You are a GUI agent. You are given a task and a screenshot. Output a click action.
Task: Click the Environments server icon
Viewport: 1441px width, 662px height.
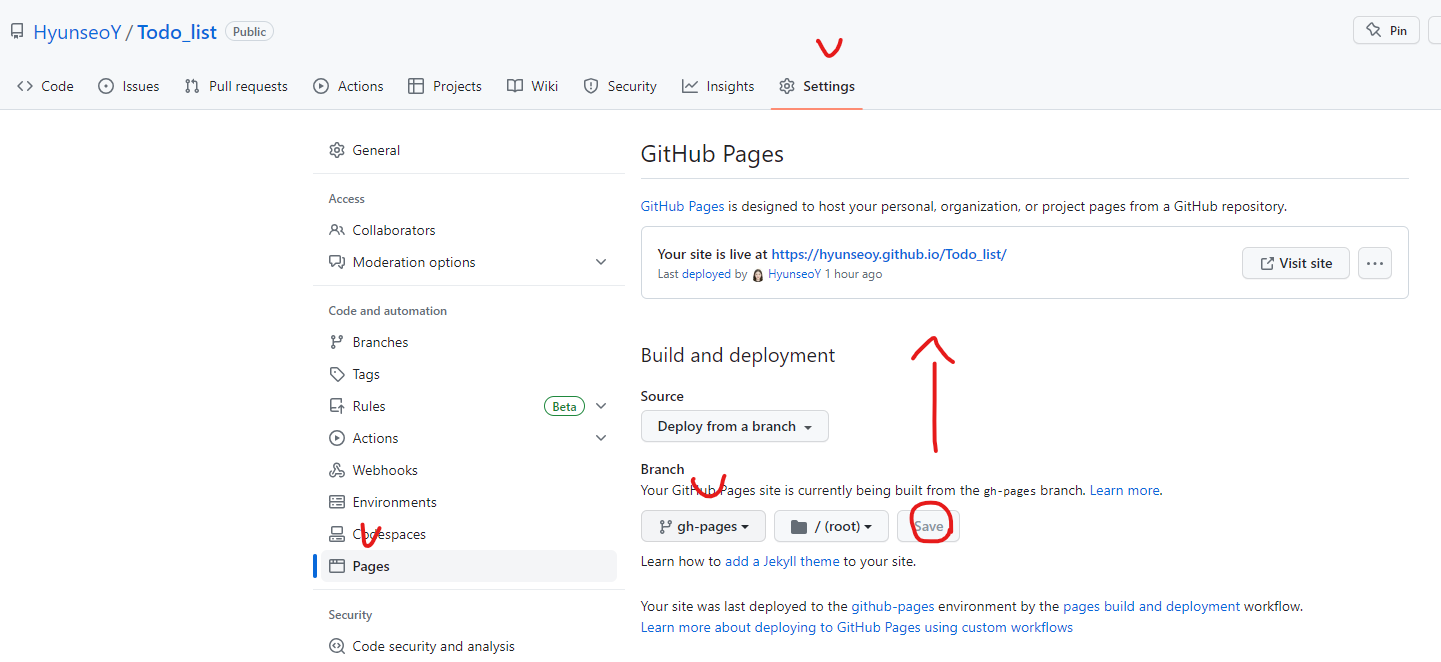click(337, 502)
